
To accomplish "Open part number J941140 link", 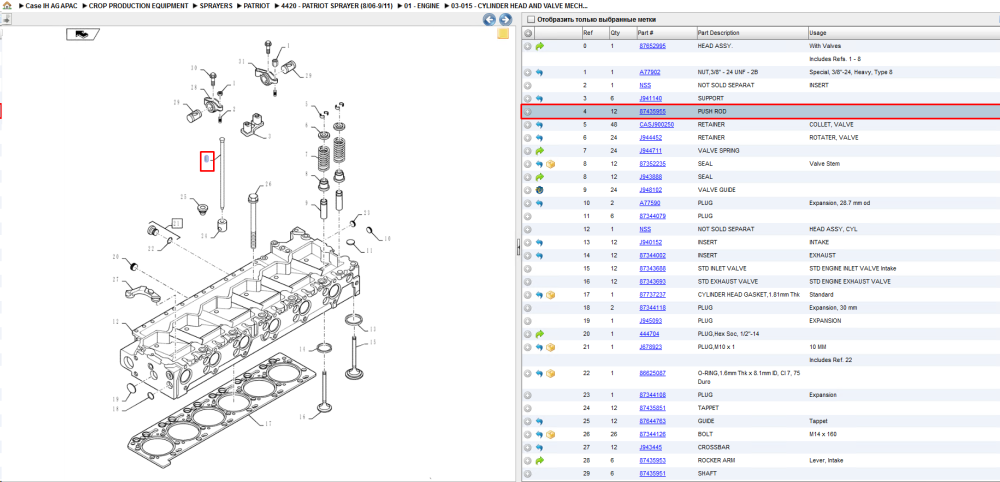I will click(x=651, y=98).
